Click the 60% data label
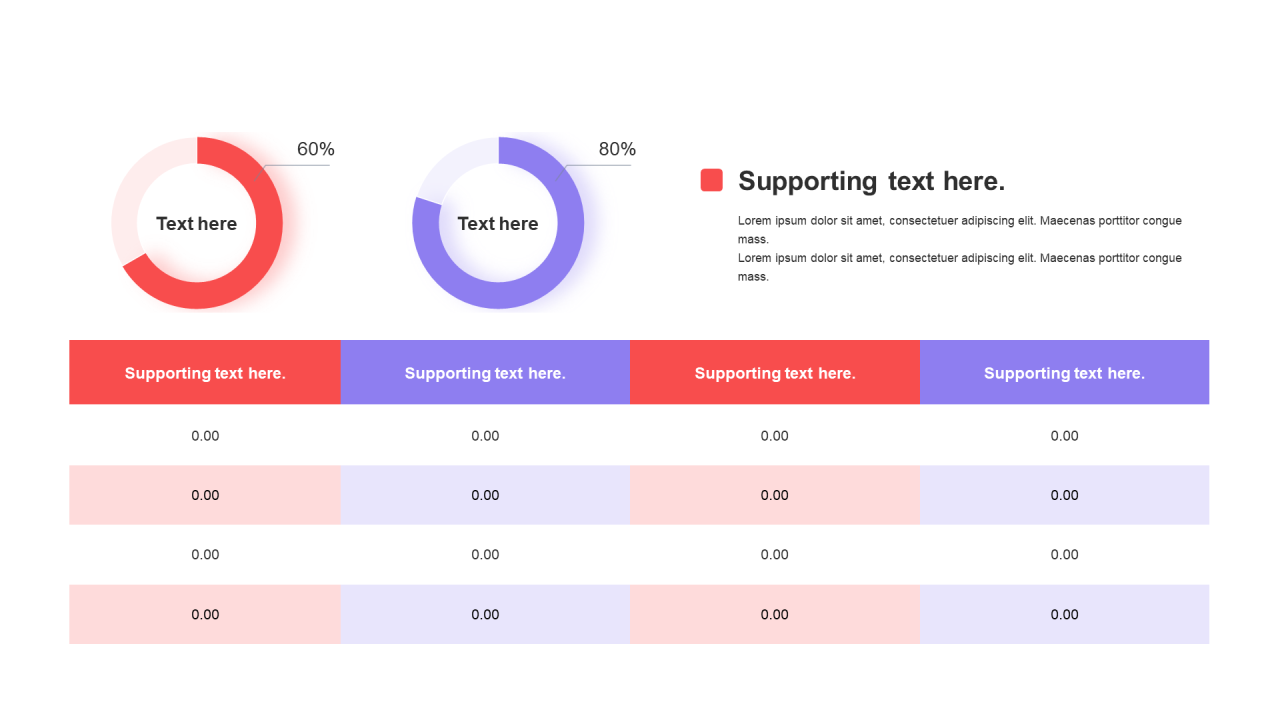 316,149
